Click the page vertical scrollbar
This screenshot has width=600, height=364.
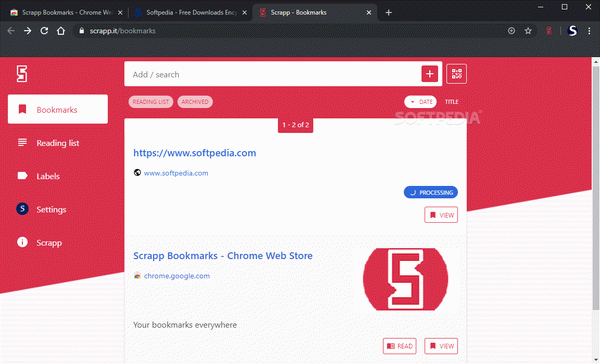(x=596, y=188)
